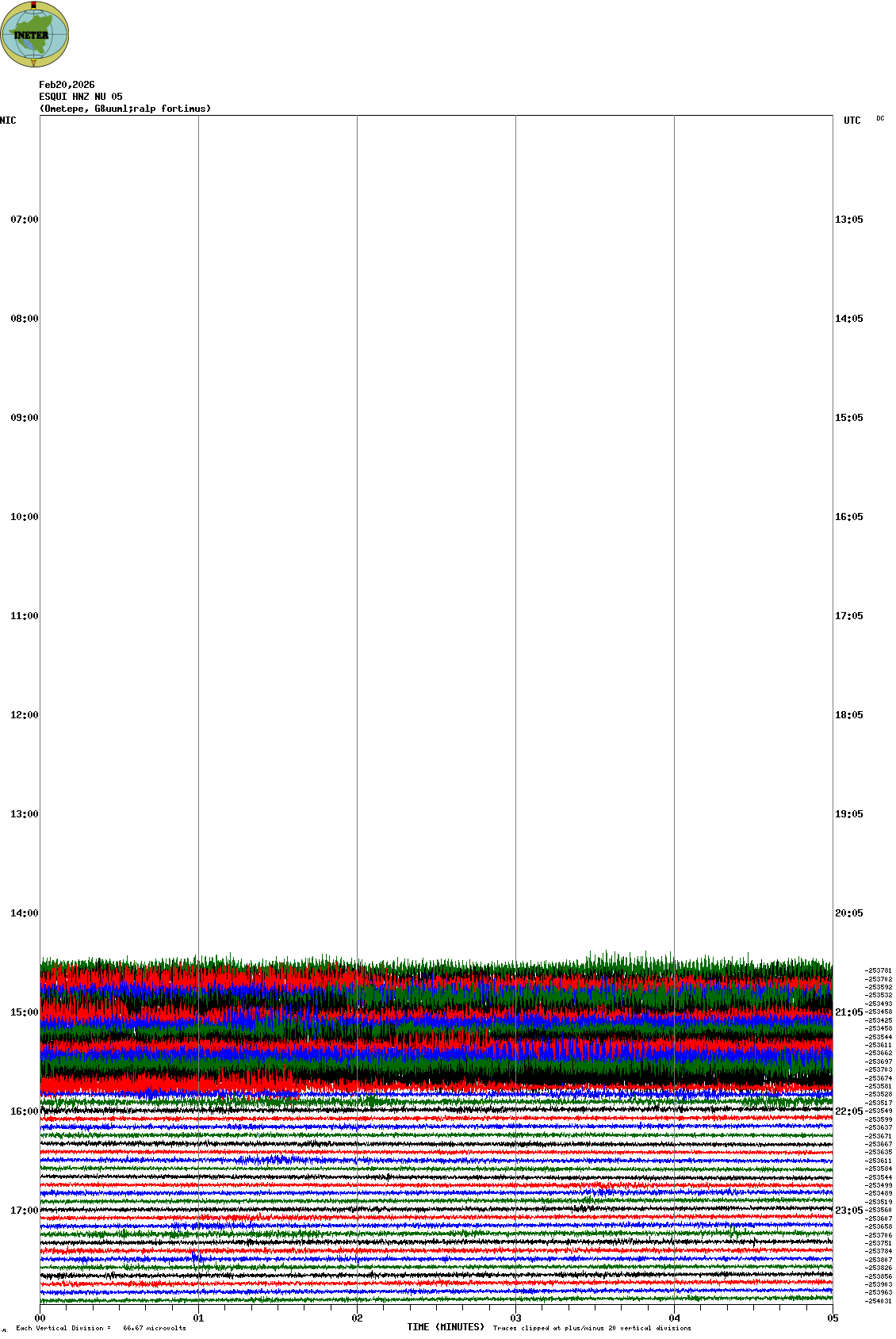Click the INETER logo
The width and height of the screenshot is (896, 1339).
click(35, 34)
